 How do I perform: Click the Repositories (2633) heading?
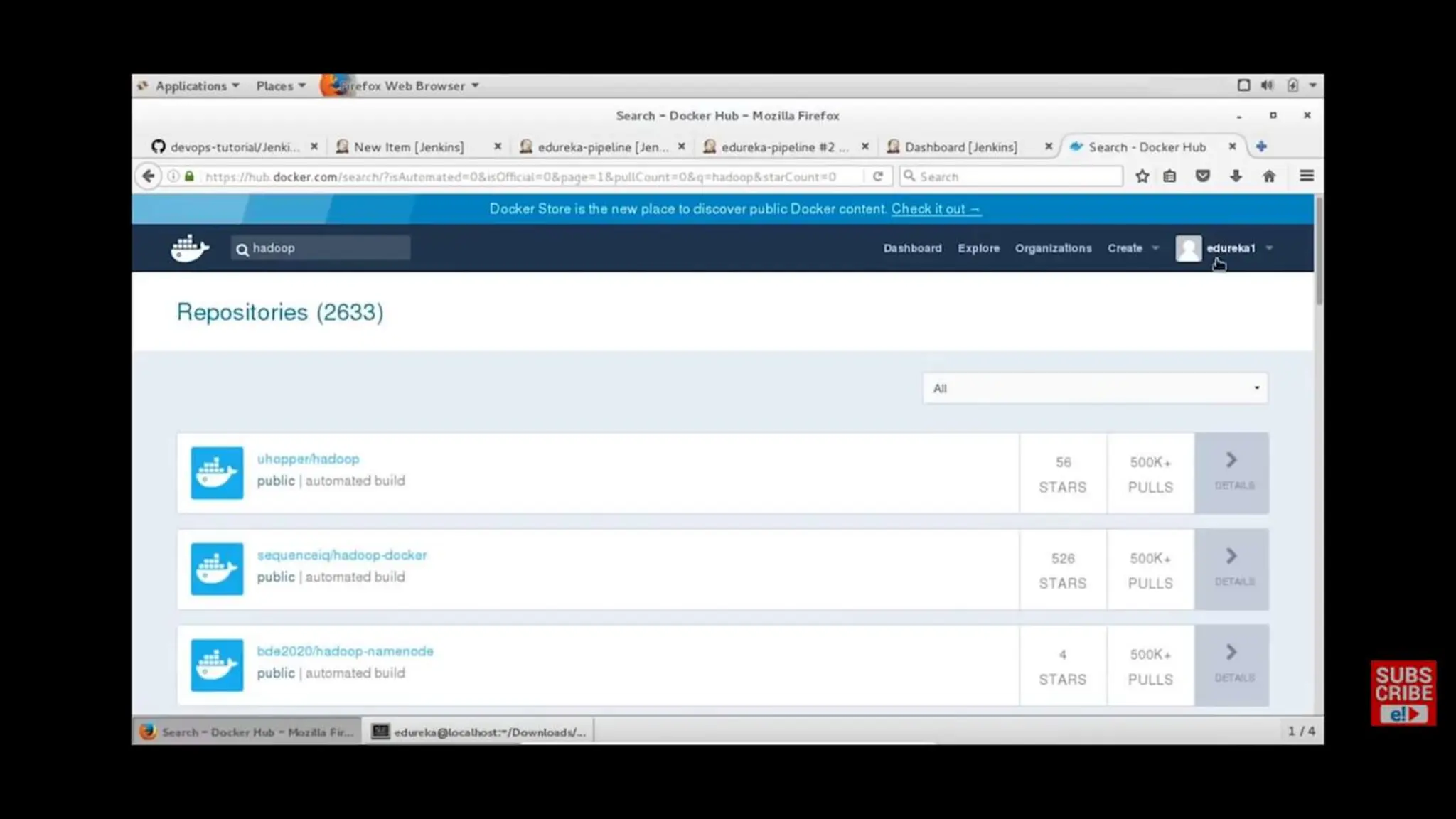(x=280, y=312)
